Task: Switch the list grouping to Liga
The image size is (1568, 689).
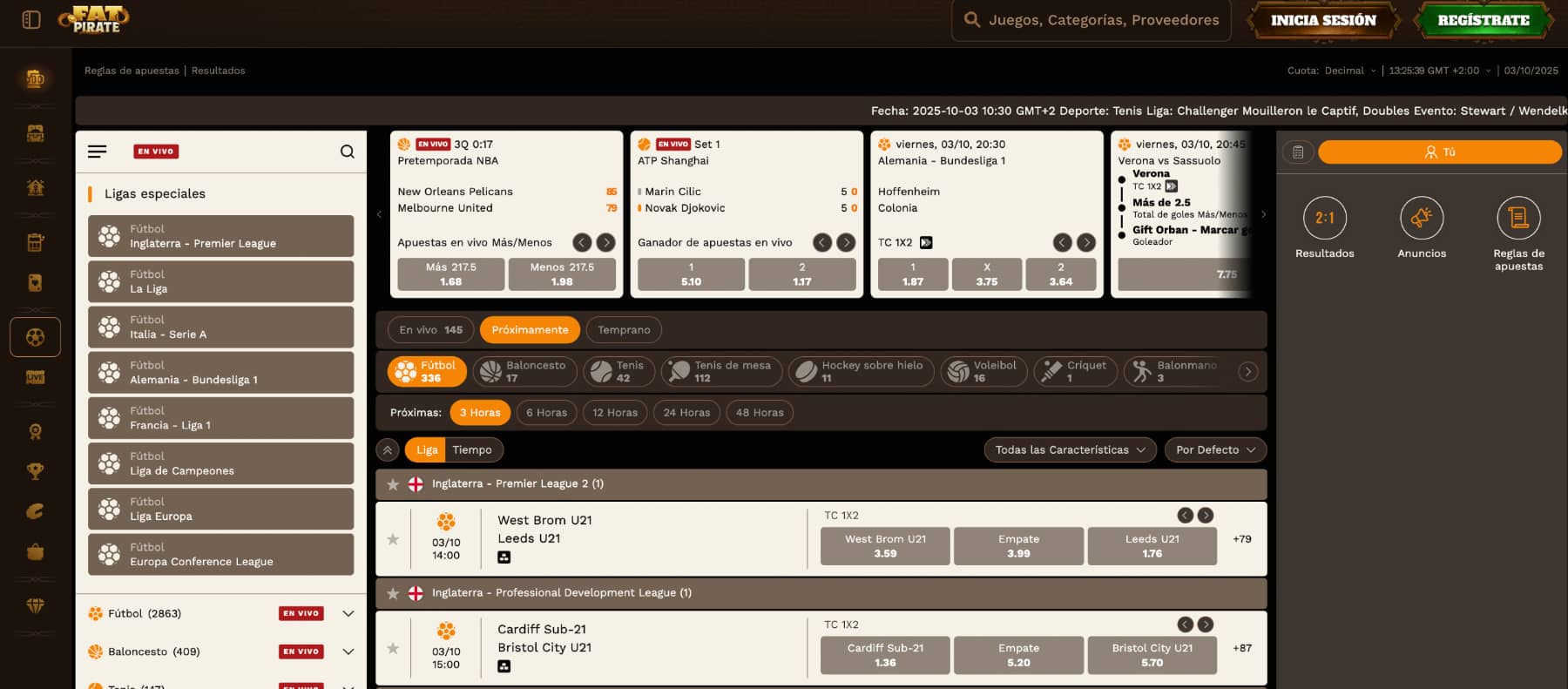Action: (426, 449)
